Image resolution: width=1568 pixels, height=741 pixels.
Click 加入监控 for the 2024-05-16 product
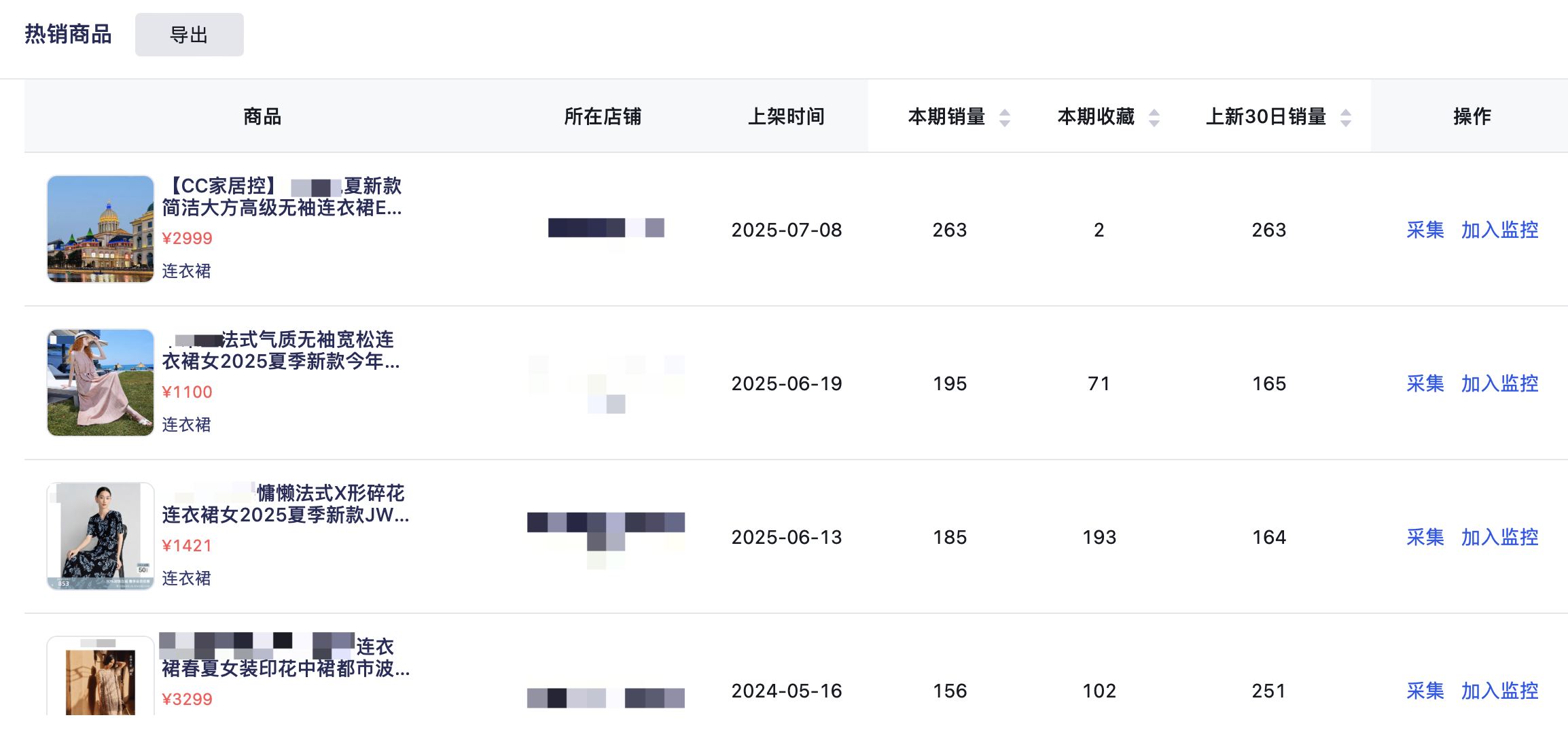(1500, 691)
